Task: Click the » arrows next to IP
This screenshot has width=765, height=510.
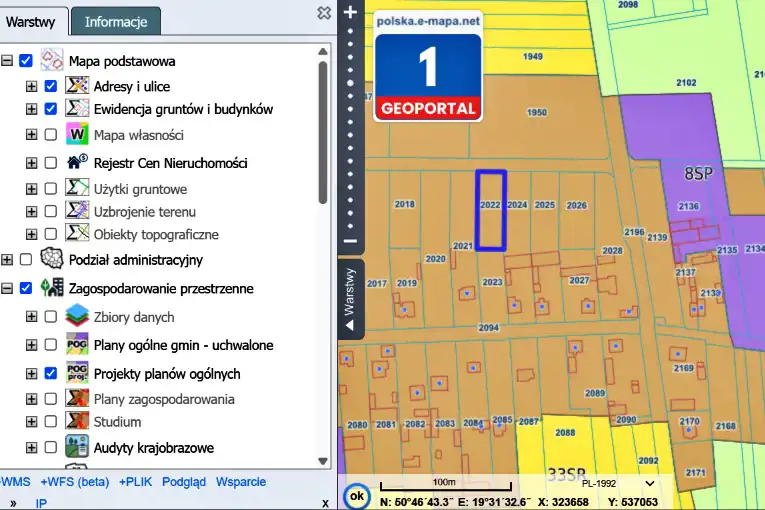Action: point(13,504)
